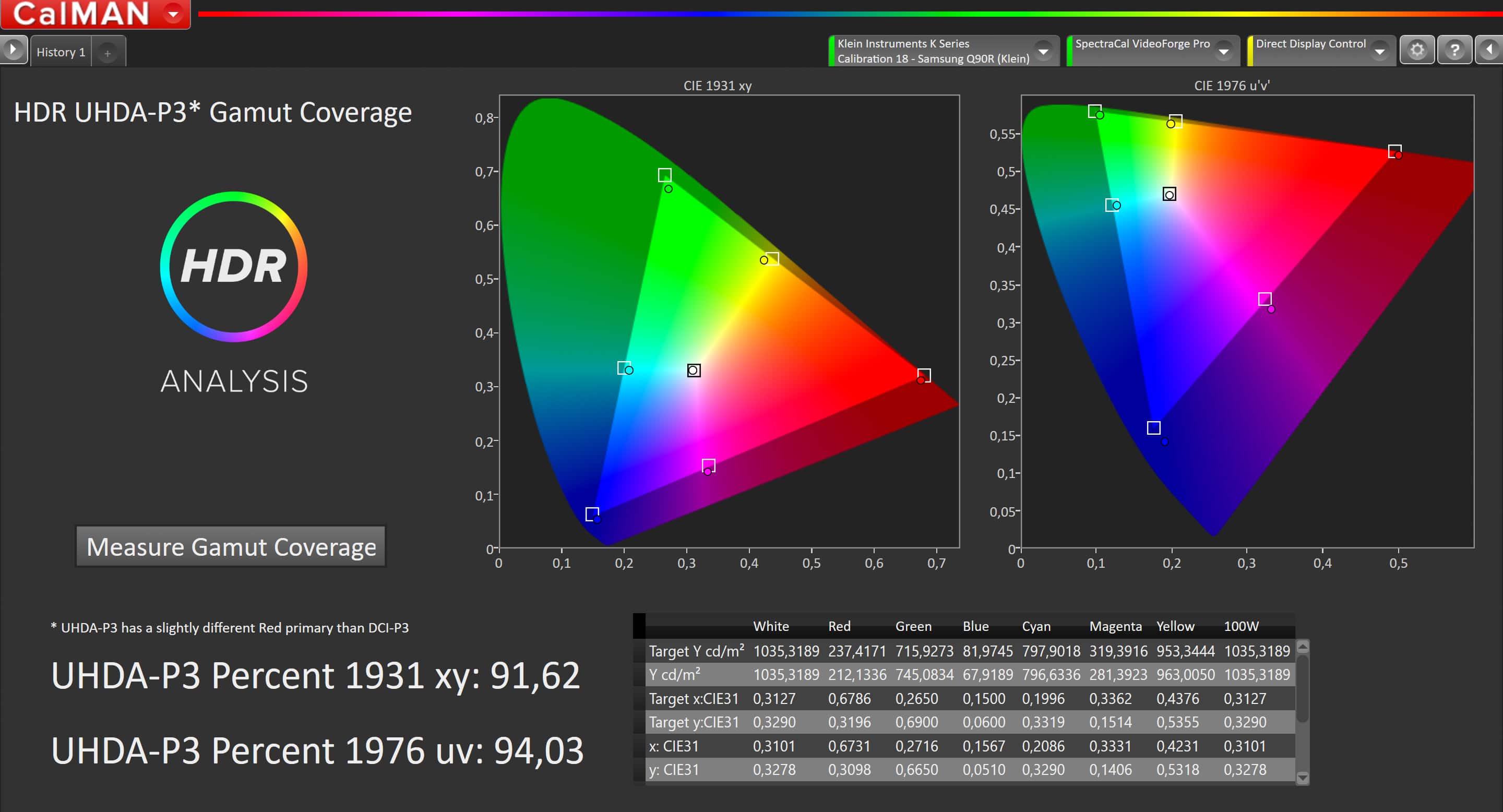Click the back arrow icon at top right

coord(1489,50)
